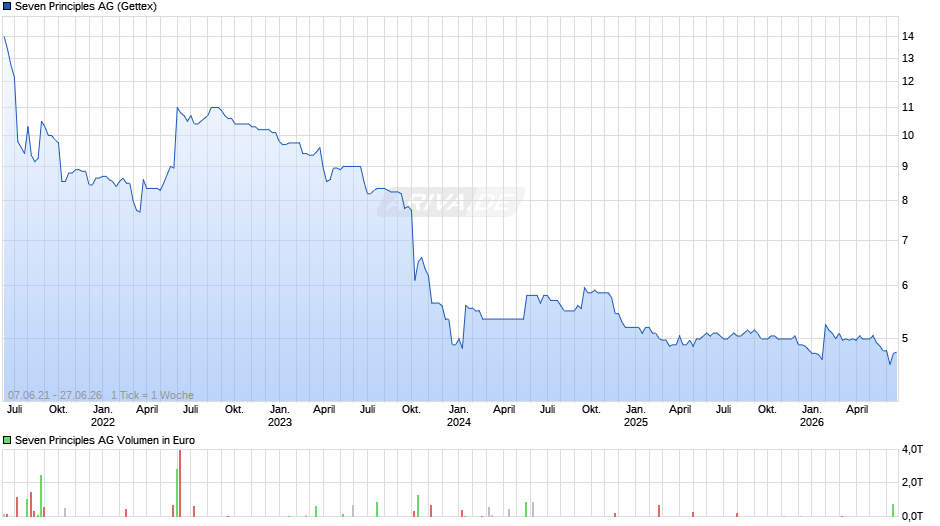Screen dimensions: 940x526
Task: Click the volume axis label '0,0T'
Action: point(912,516)
